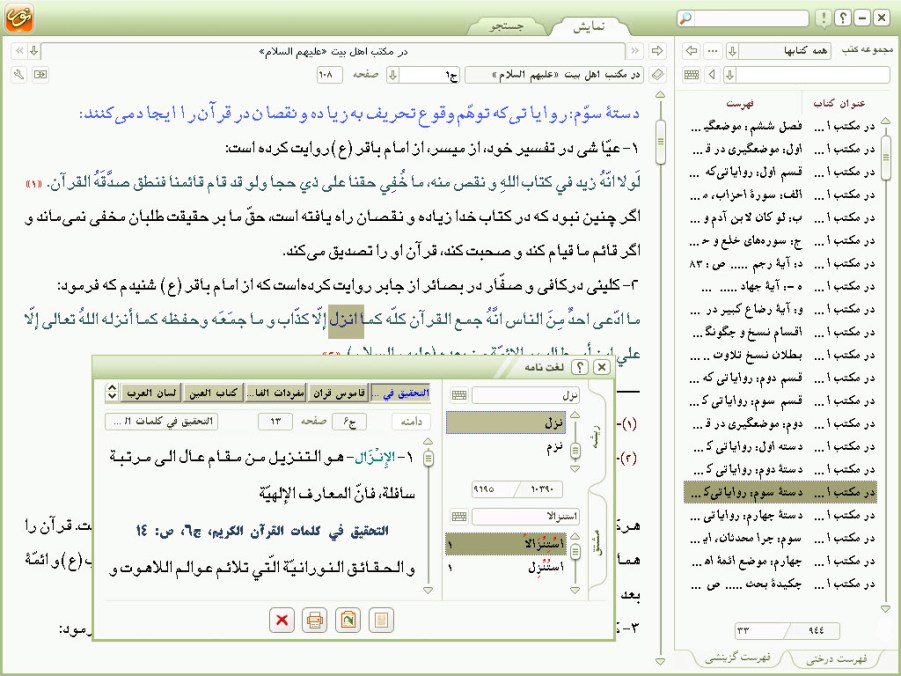Viewport: 901px width, 676px height.
Task: Click the right arrow button beside book title bar
Action: pos(657,51)
